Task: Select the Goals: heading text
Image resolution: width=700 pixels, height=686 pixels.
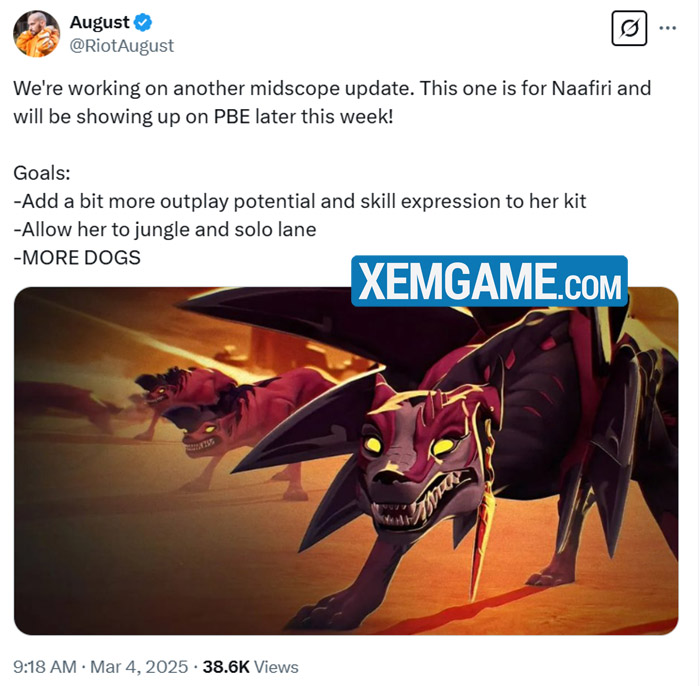Action: coord(42,173)
